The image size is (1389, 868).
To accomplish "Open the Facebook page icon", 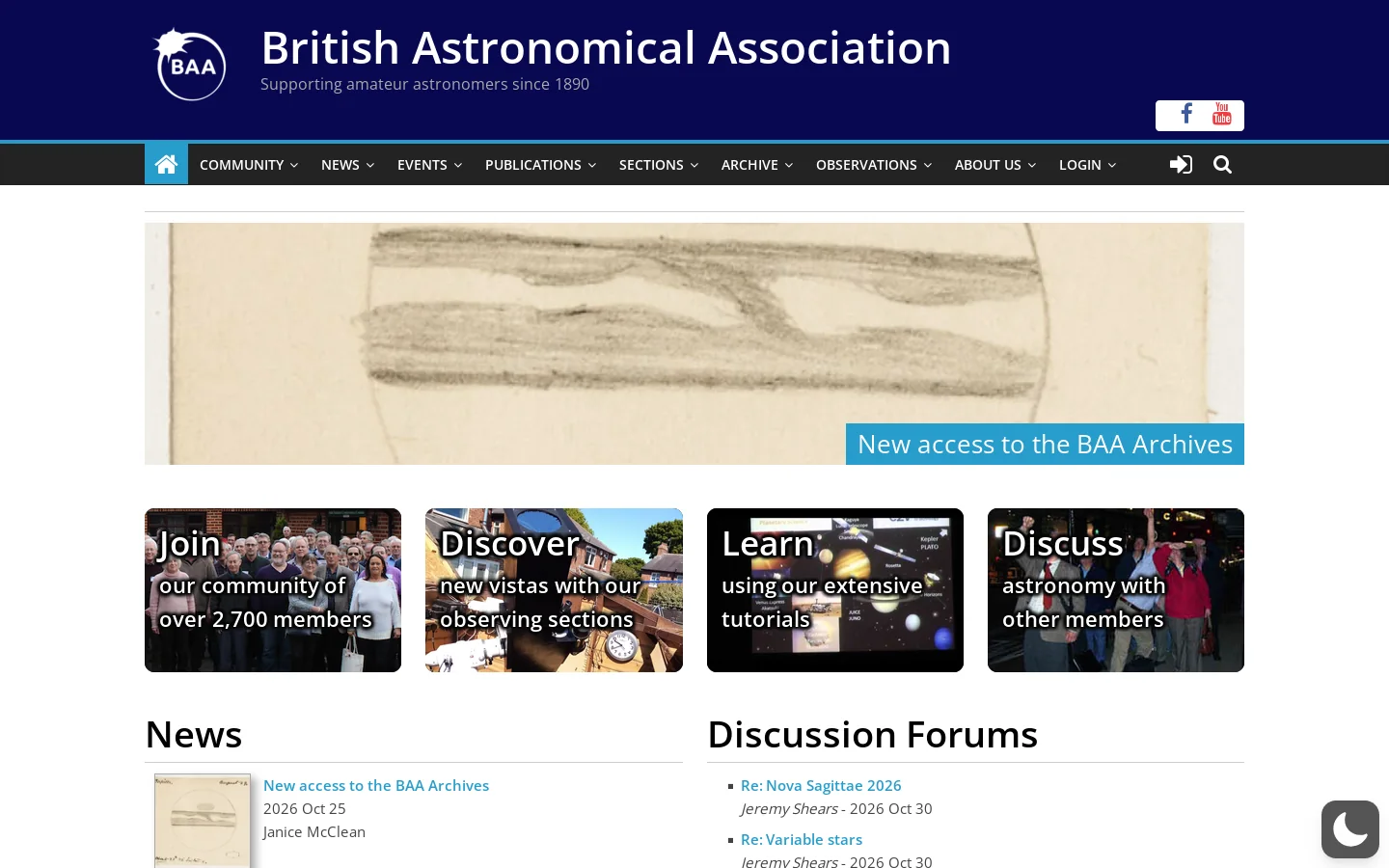I will (x=1186, y=114).
